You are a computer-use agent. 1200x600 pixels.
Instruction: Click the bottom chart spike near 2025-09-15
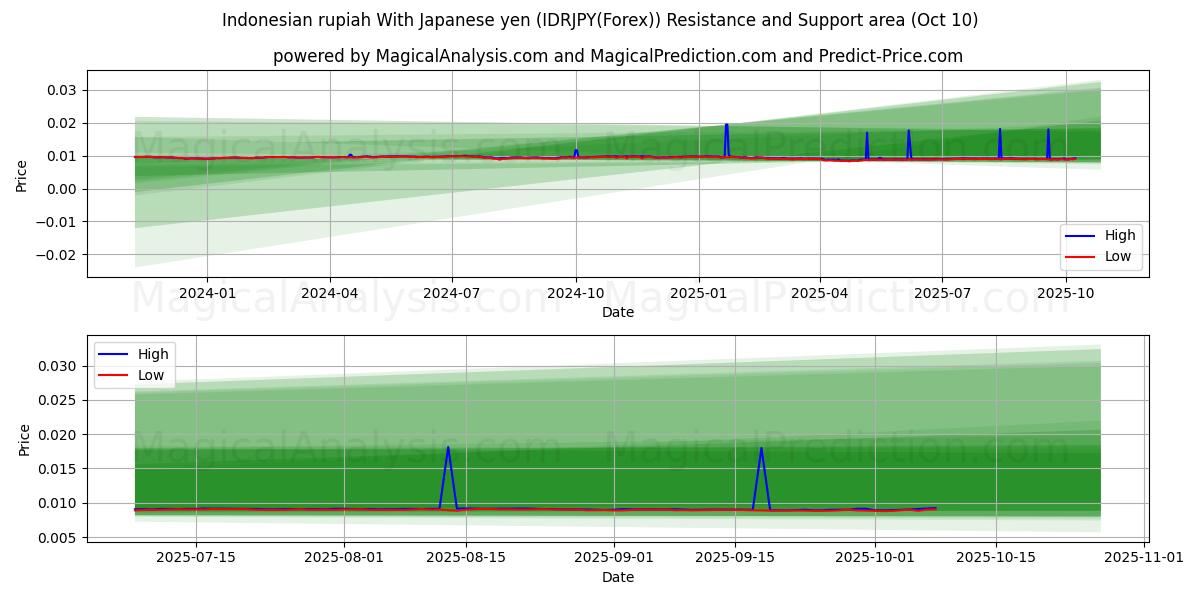coord(761,450)
